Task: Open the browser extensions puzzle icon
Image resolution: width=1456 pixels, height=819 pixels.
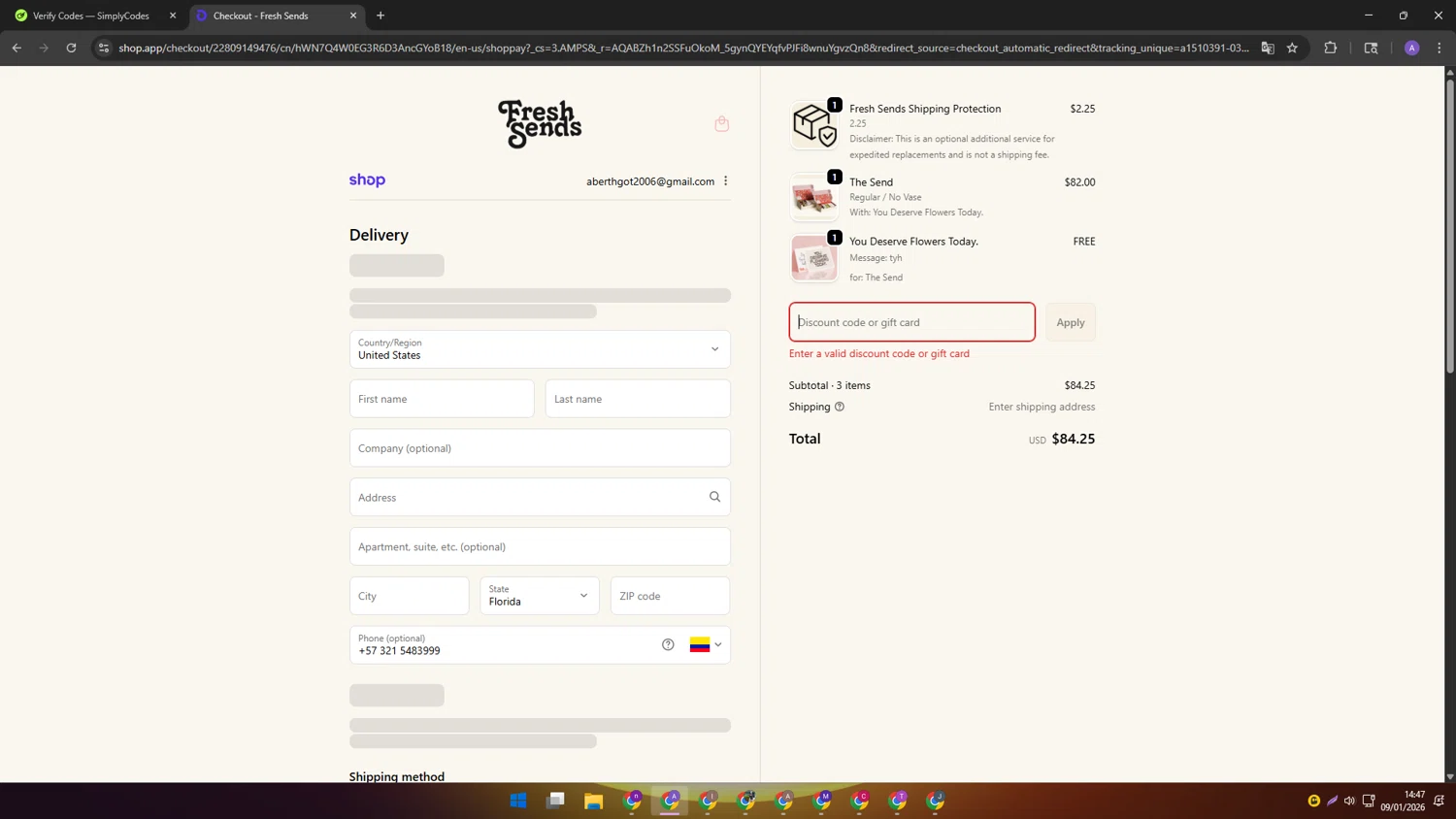Action: [1331, 48]
